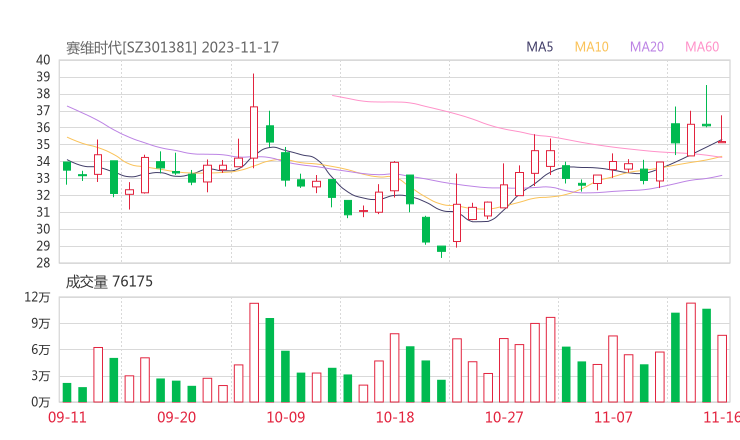Click the 10-09 date axis label
This screenshot has width=740, height=440.
286,417
